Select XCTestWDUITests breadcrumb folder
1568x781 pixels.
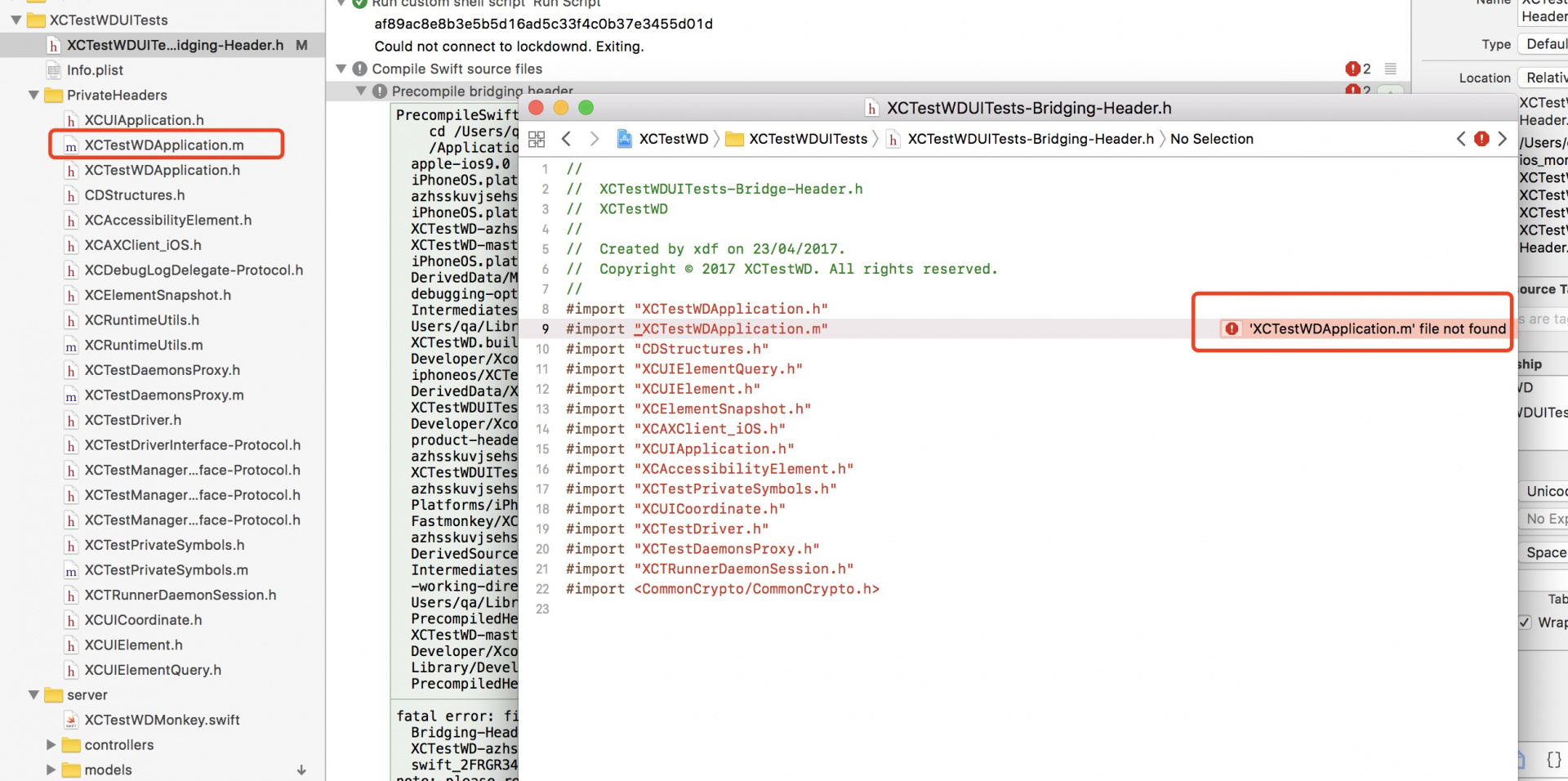click(x=796, y=139)
